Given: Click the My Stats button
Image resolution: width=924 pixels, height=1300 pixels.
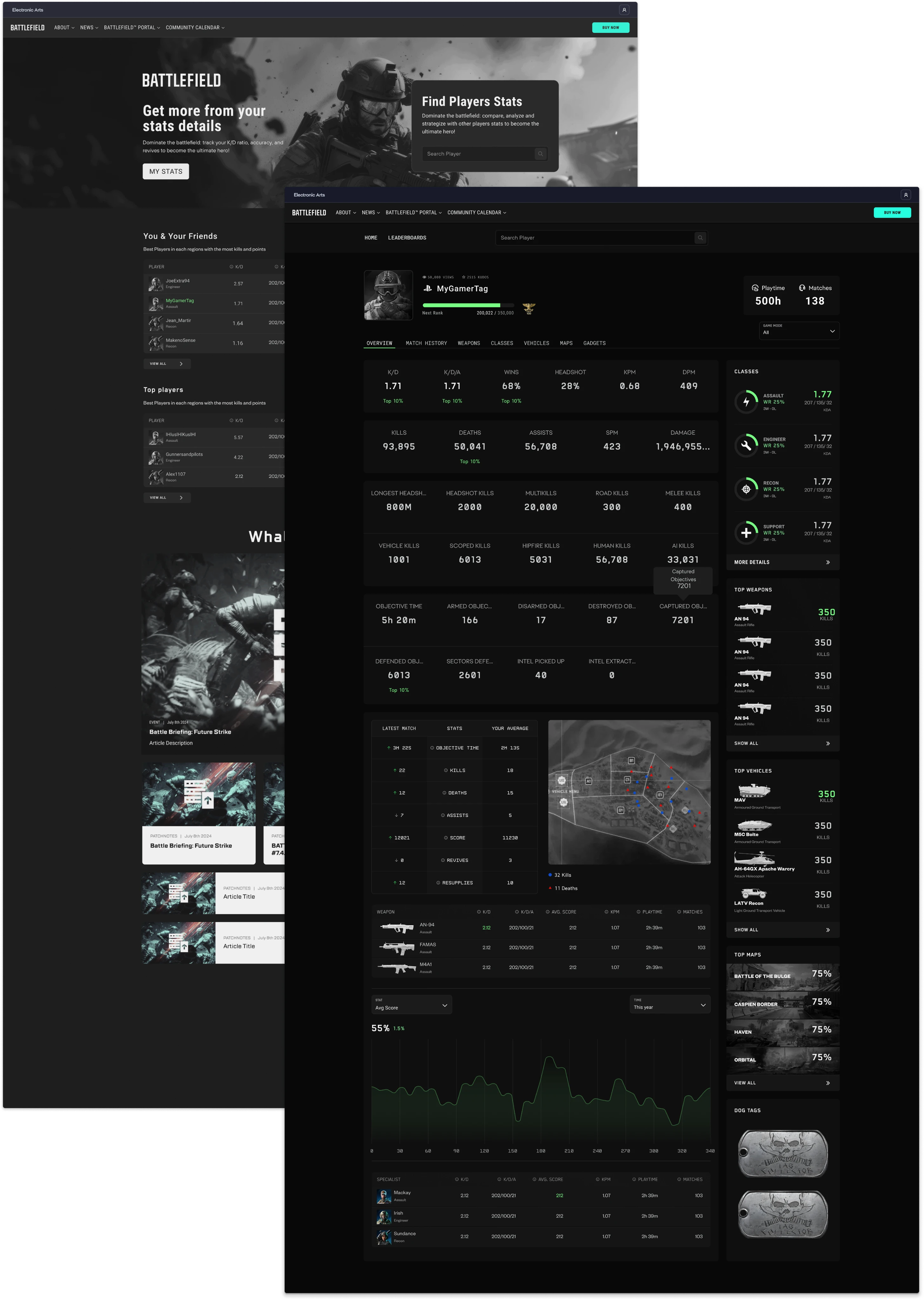Looking at the screenshot, I should [166, 171].
